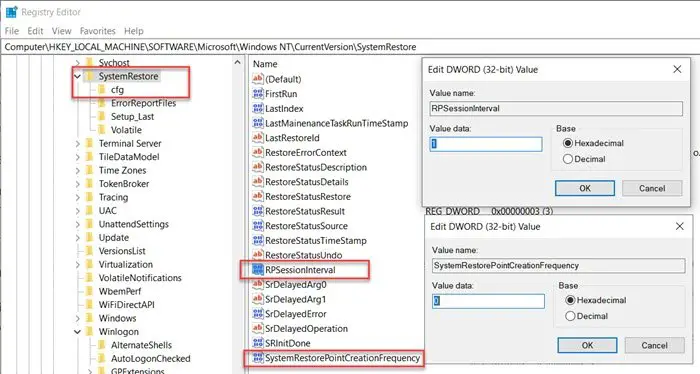Expand the TokenBroker key
The height and width of the screenshot is (374, 700).
[77, 184]
